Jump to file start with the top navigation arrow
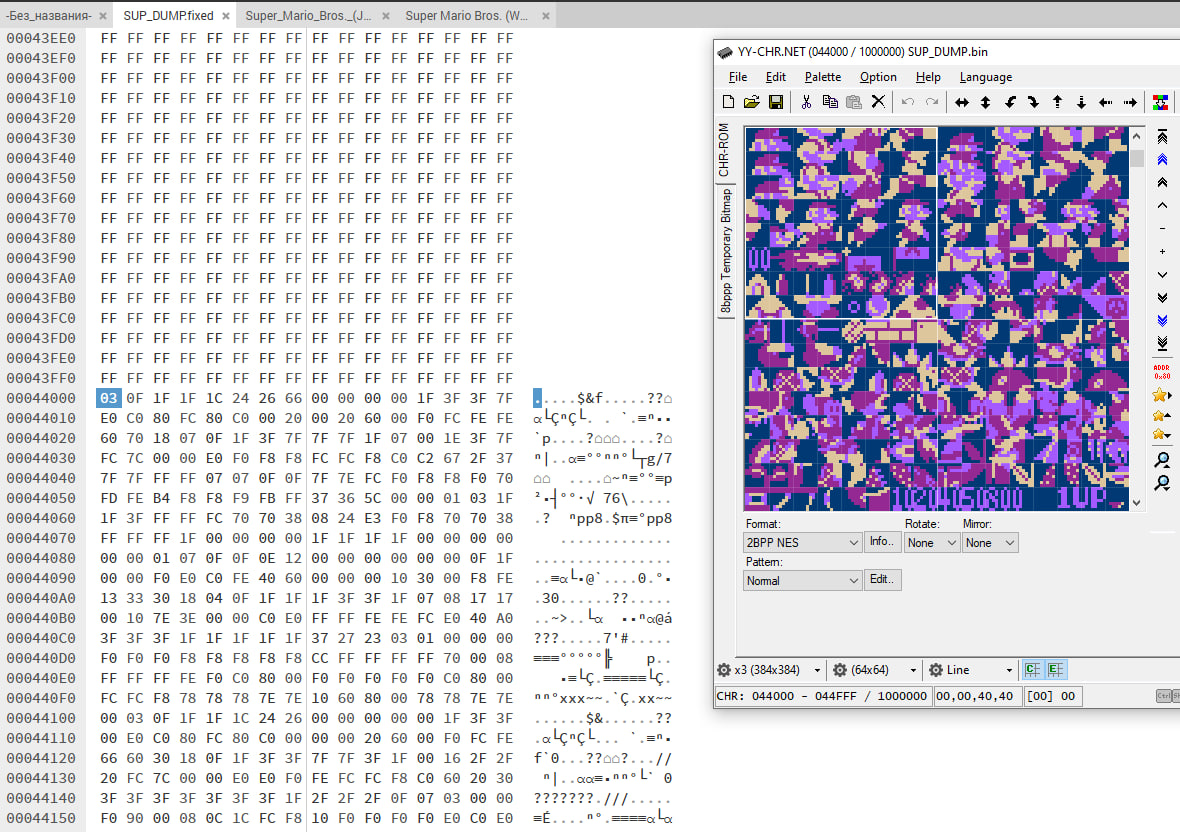This screenshot has width=1180, height=832. [1161, 137]
